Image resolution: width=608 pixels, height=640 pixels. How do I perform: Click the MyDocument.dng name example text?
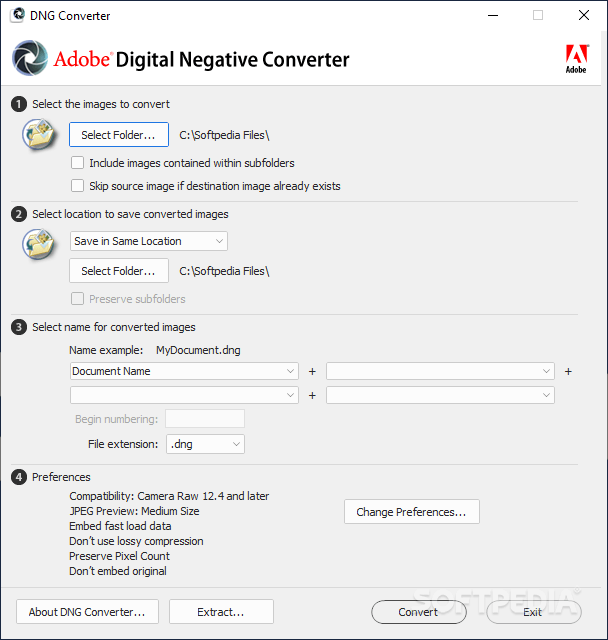[x=198, y=350]
